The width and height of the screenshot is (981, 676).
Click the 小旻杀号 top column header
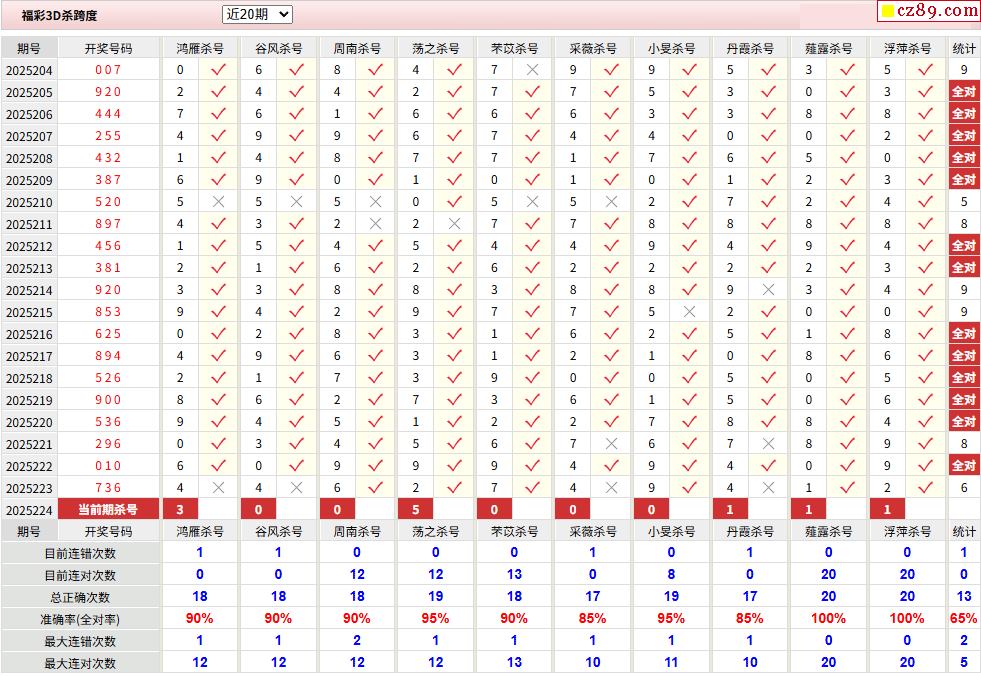coord(671,48)
